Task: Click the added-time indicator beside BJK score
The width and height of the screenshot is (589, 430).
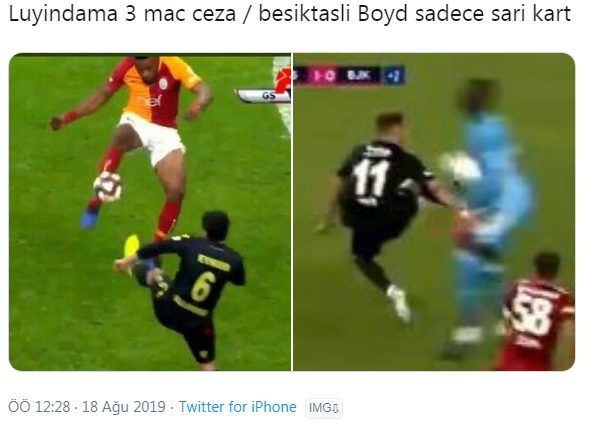Action: point(393,76)
